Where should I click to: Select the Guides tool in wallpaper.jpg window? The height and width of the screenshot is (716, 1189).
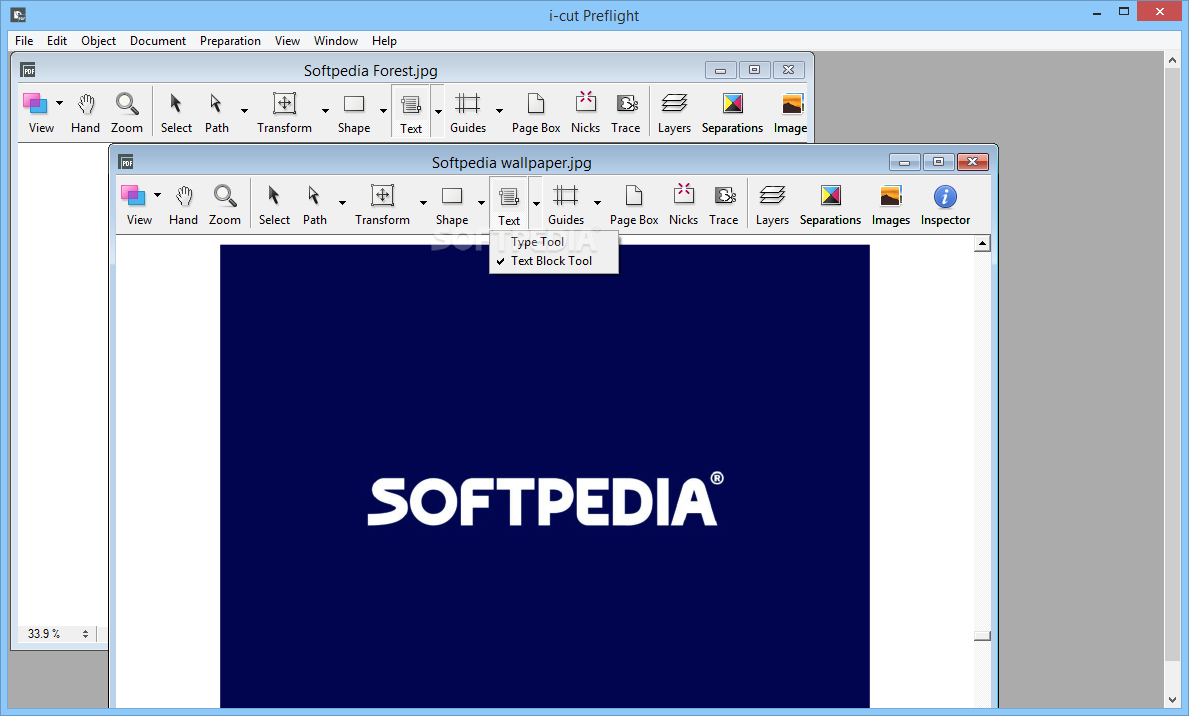566,206
